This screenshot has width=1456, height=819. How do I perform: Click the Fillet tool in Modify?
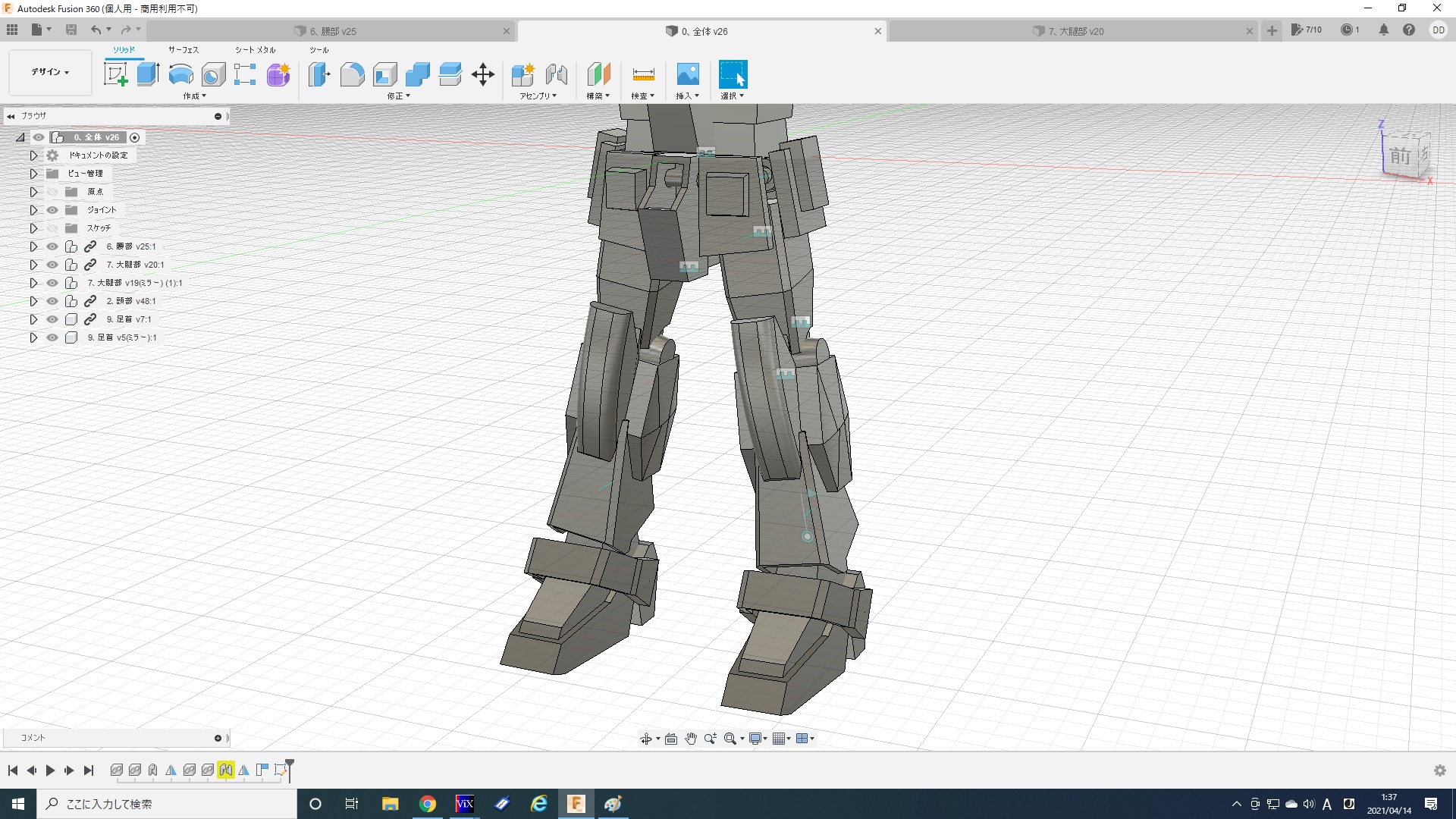[x=352, y=74]
